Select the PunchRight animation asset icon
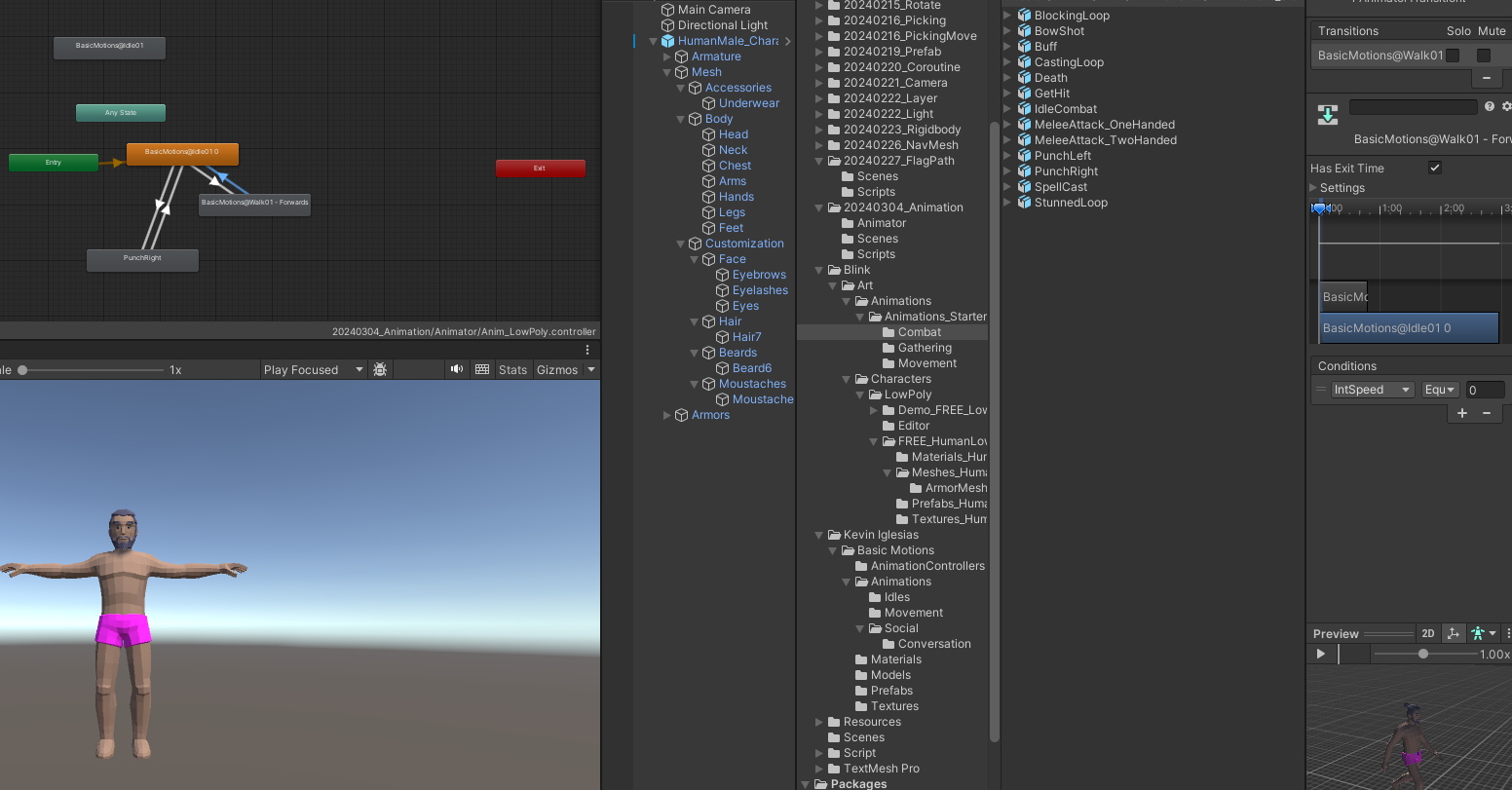Image resolution: width=1512 pixels, height=790 pixels. tap(1024, 171)
